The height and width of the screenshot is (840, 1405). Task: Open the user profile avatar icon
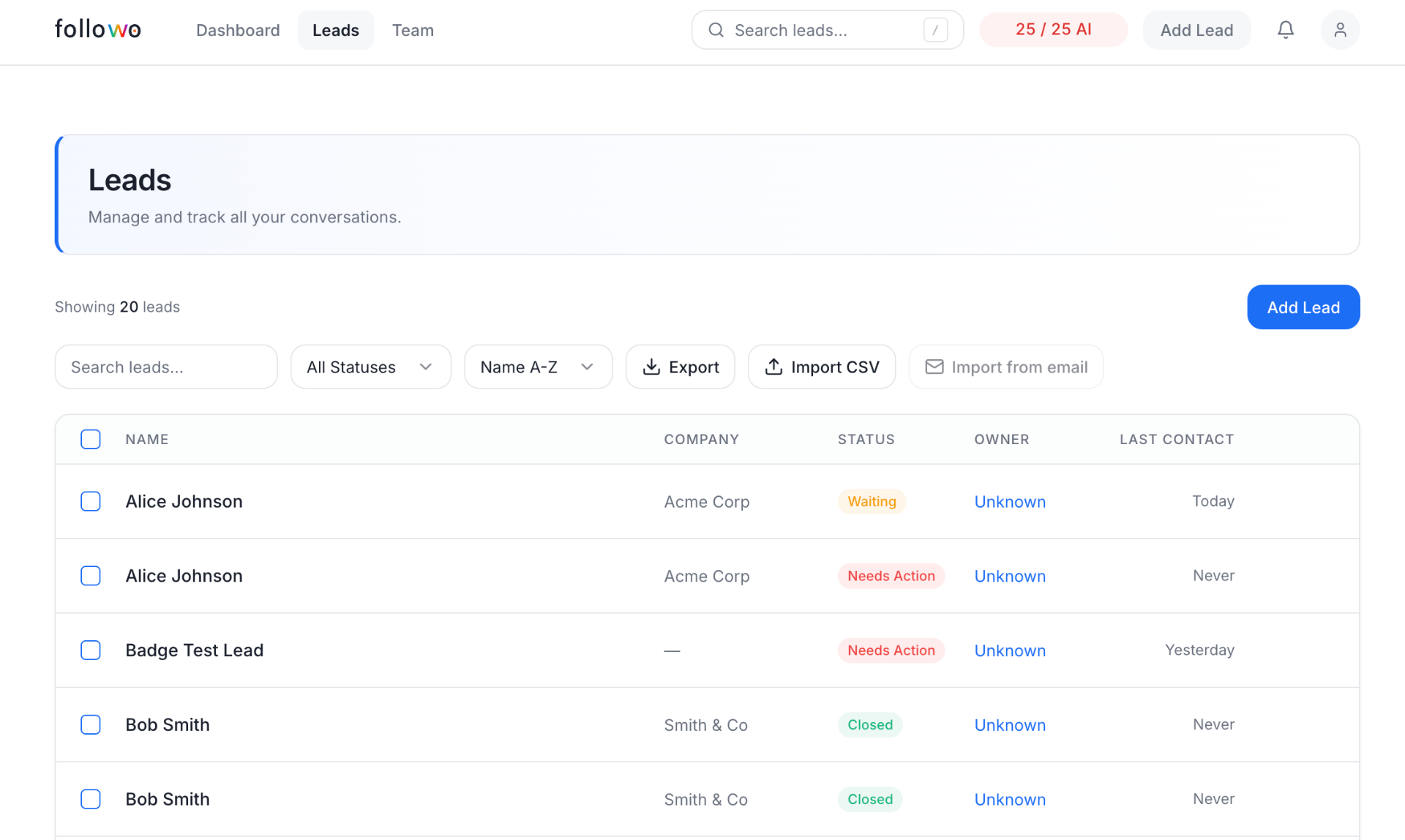[x=1340, y=30]
